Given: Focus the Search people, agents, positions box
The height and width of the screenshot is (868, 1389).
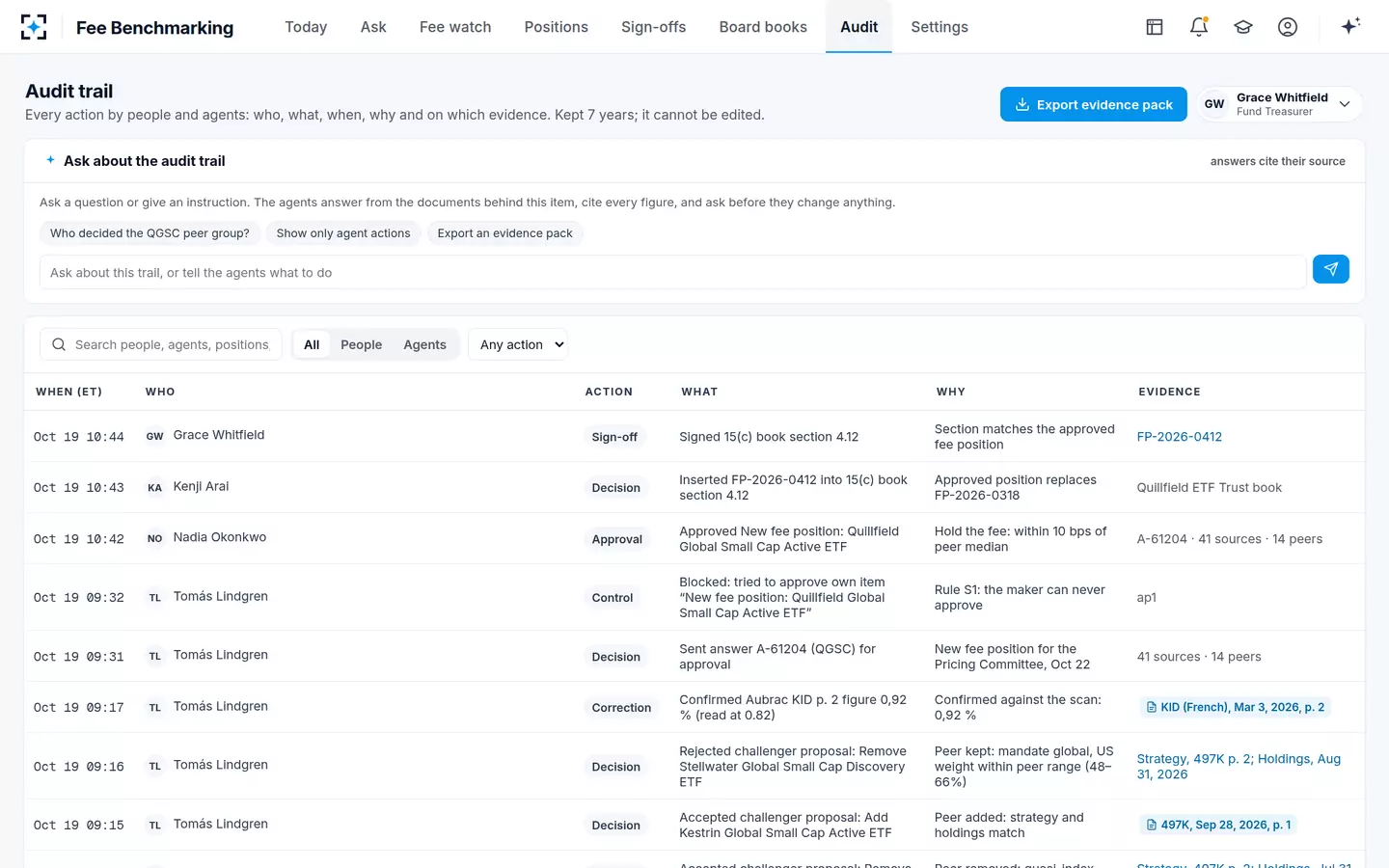Looking at the screenshot, I should pyautogui.click(x=161, y=344).
